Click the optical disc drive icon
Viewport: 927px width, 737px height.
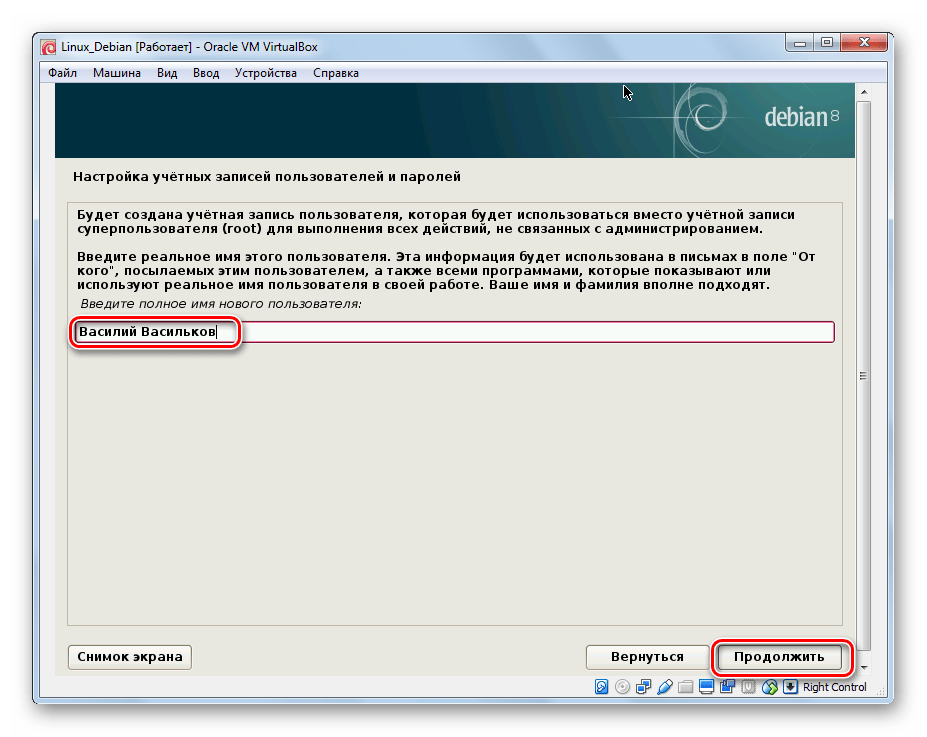coord(622,687)
